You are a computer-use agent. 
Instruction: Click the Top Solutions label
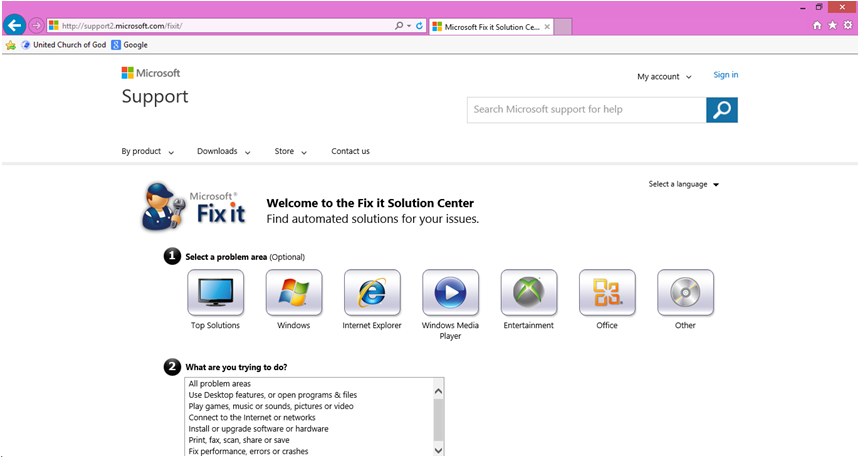pos(215,325)
